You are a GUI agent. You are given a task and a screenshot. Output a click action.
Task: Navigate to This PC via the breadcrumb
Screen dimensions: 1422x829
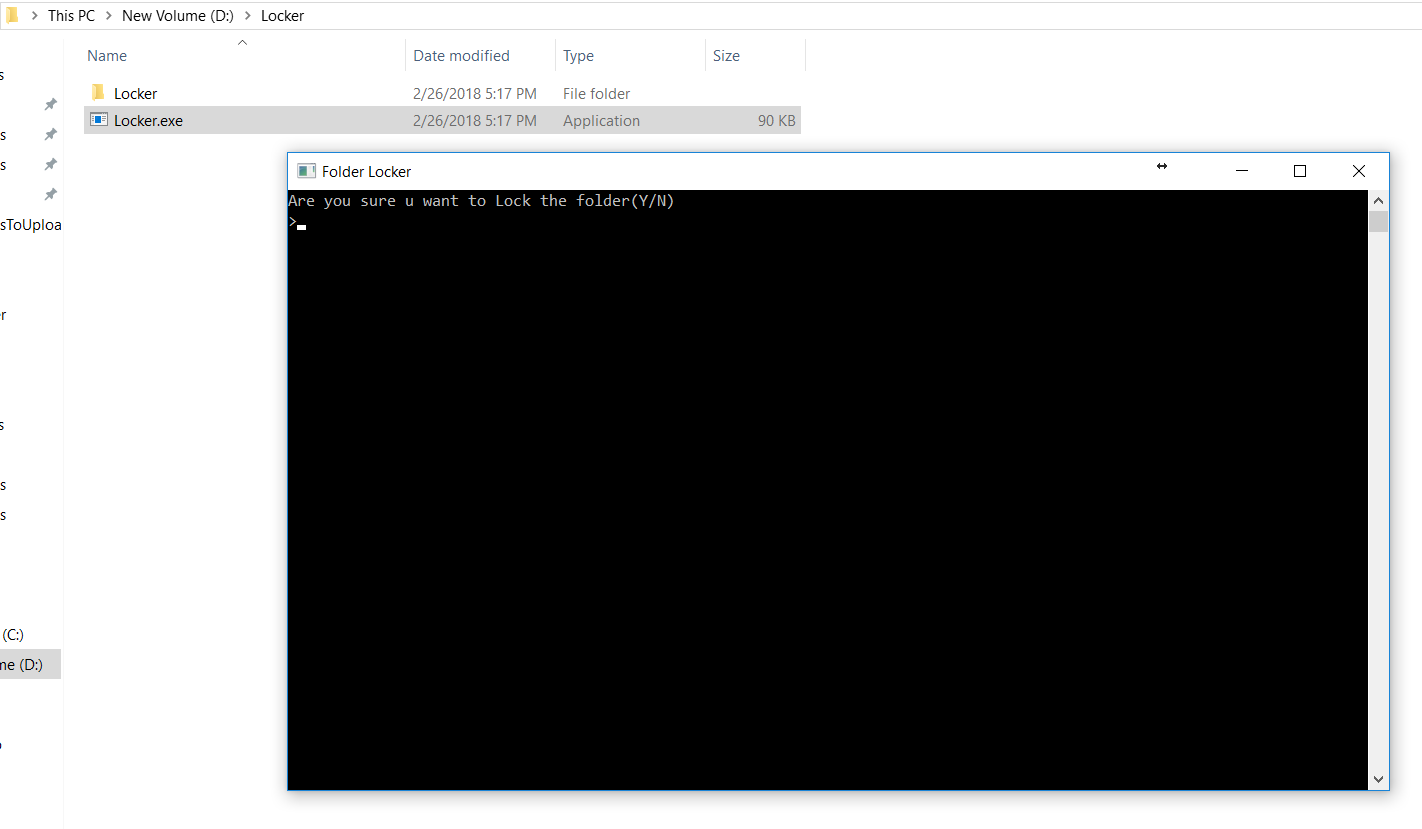(71, 15)
